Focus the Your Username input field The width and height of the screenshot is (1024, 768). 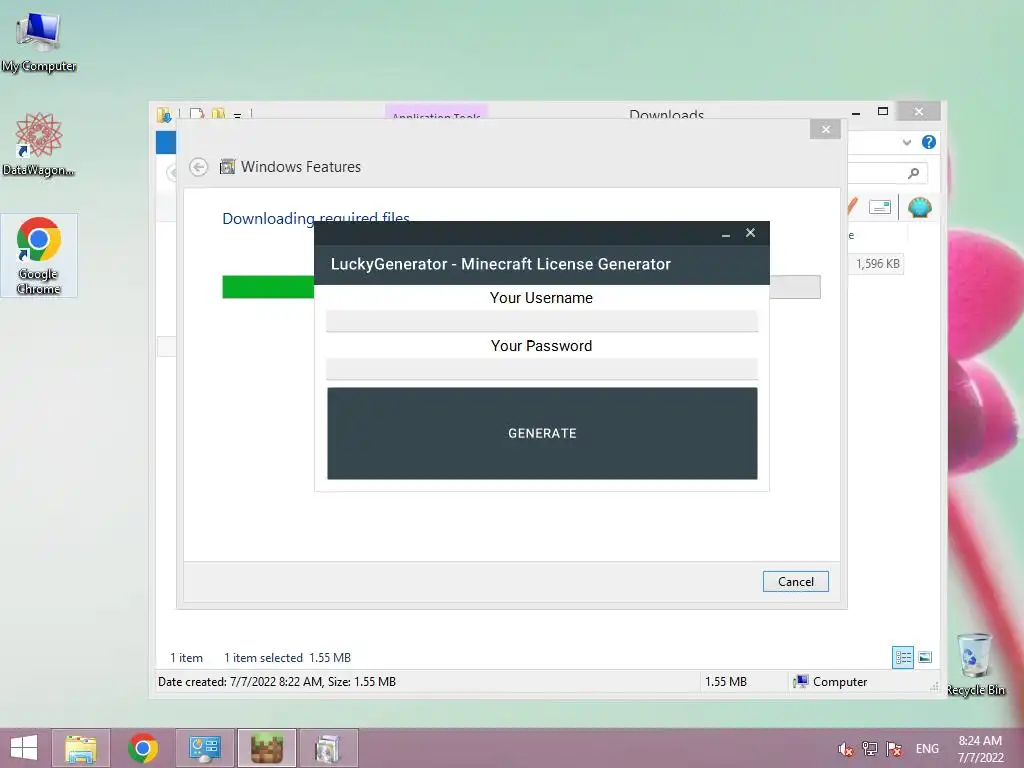[542, 321]
